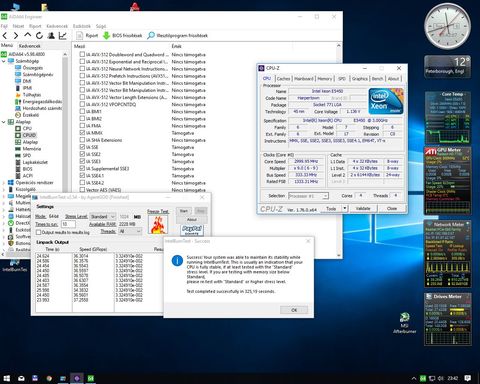Toggle IA SHA Extensions checkbox
Viewport: 480px width, 384px height.
point(82,140)
